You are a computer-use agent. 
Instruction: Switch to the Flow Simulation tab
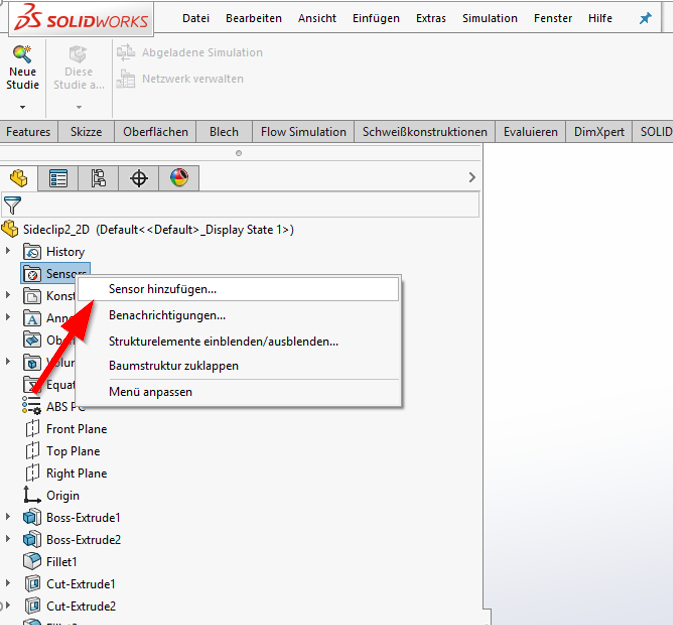[303, 132]
